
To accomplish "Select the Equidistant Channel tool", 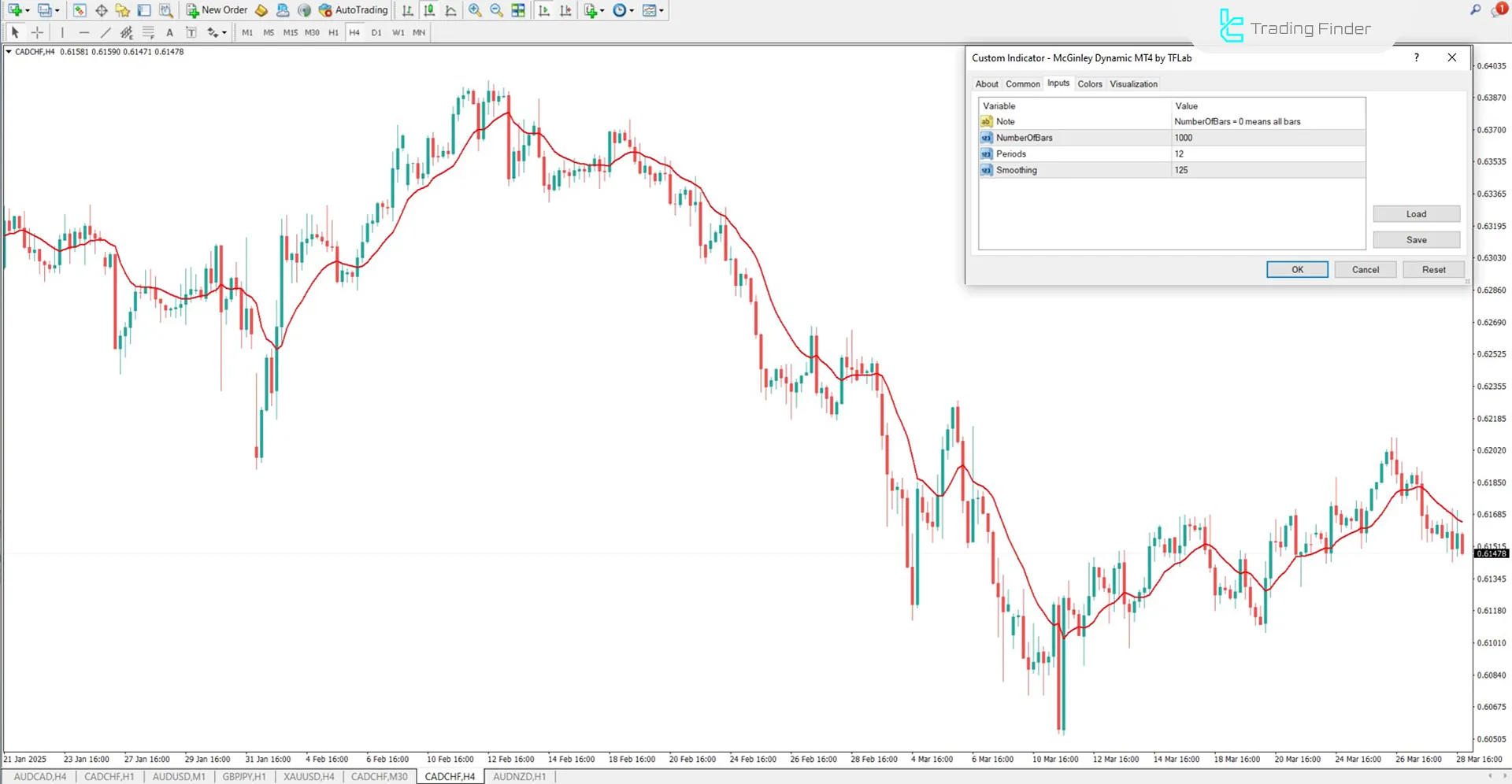I will (x=126, y=32).
